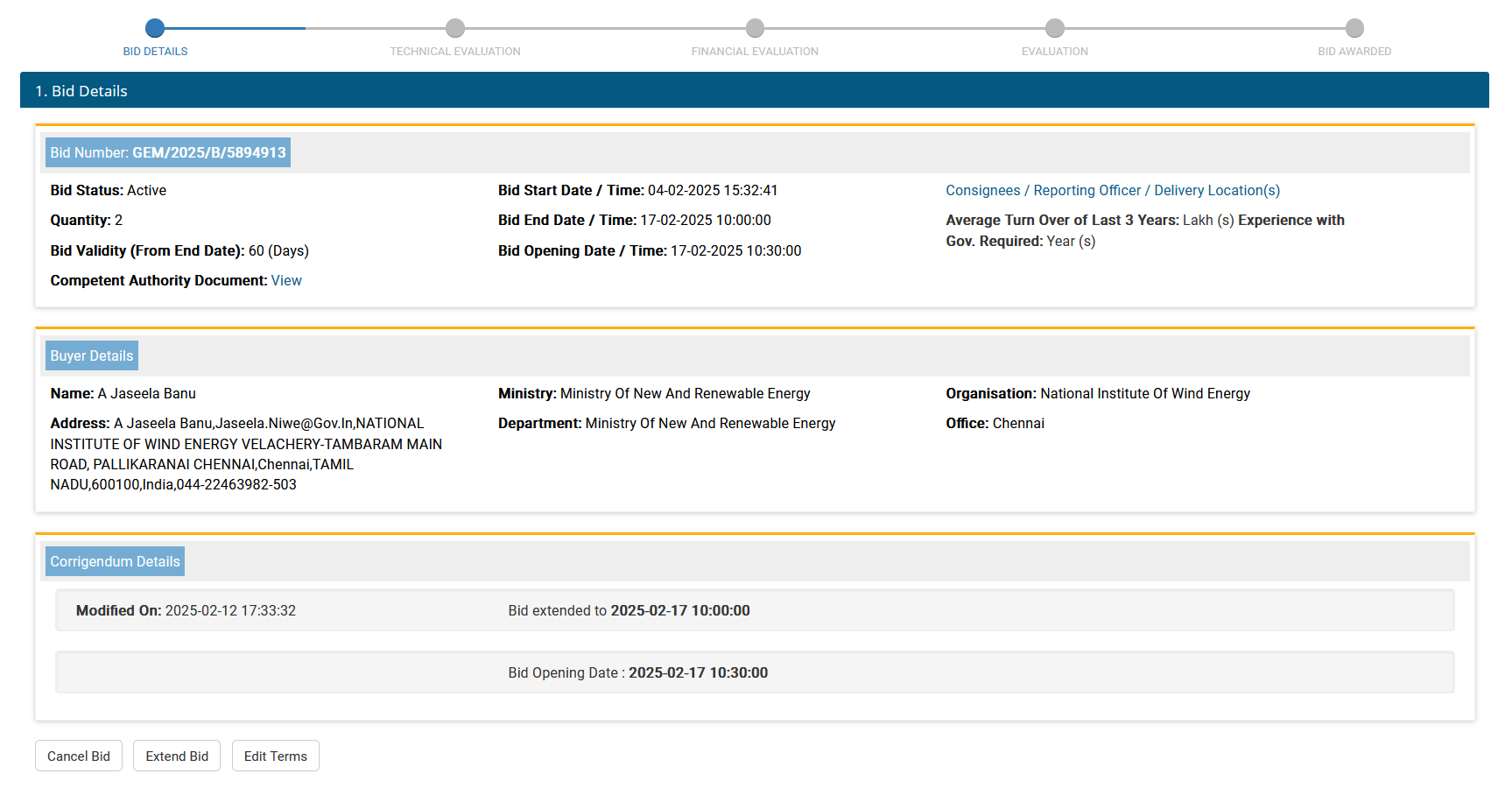Viewport: 1512px width, 788px height.
Task: Open Edit Terms
Action: (x=275, y=756)
